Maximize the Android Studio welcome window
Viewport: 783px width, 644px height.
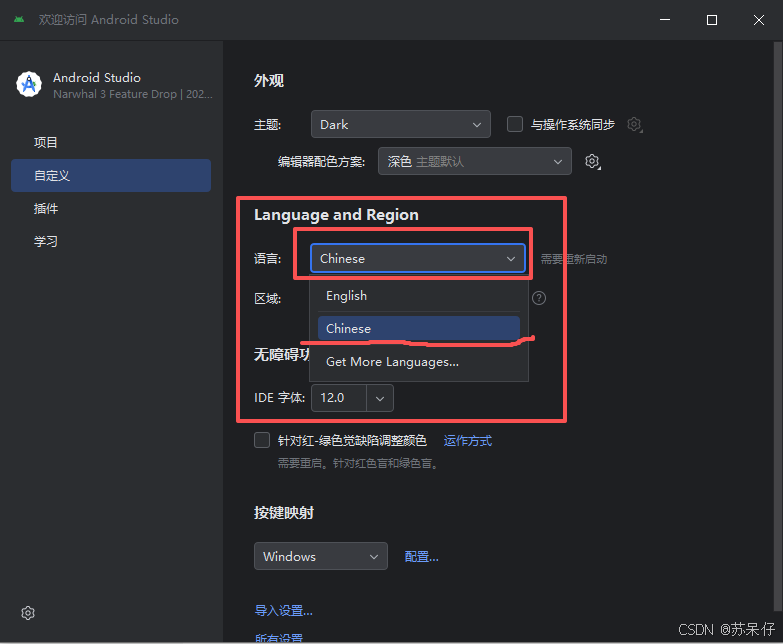[712, 19]
